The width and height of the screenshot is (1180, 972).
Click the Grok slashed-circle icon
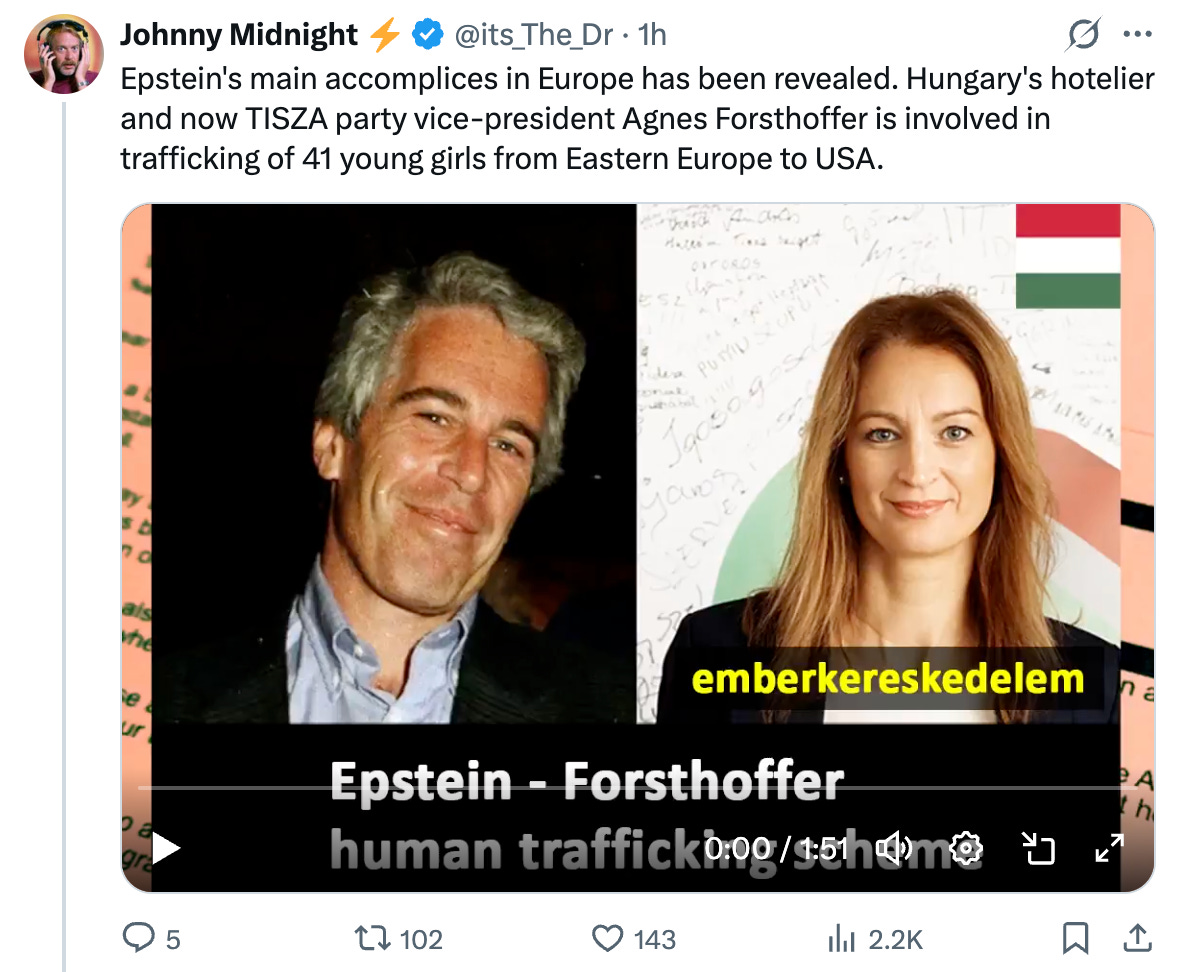tap(1083, 34)
